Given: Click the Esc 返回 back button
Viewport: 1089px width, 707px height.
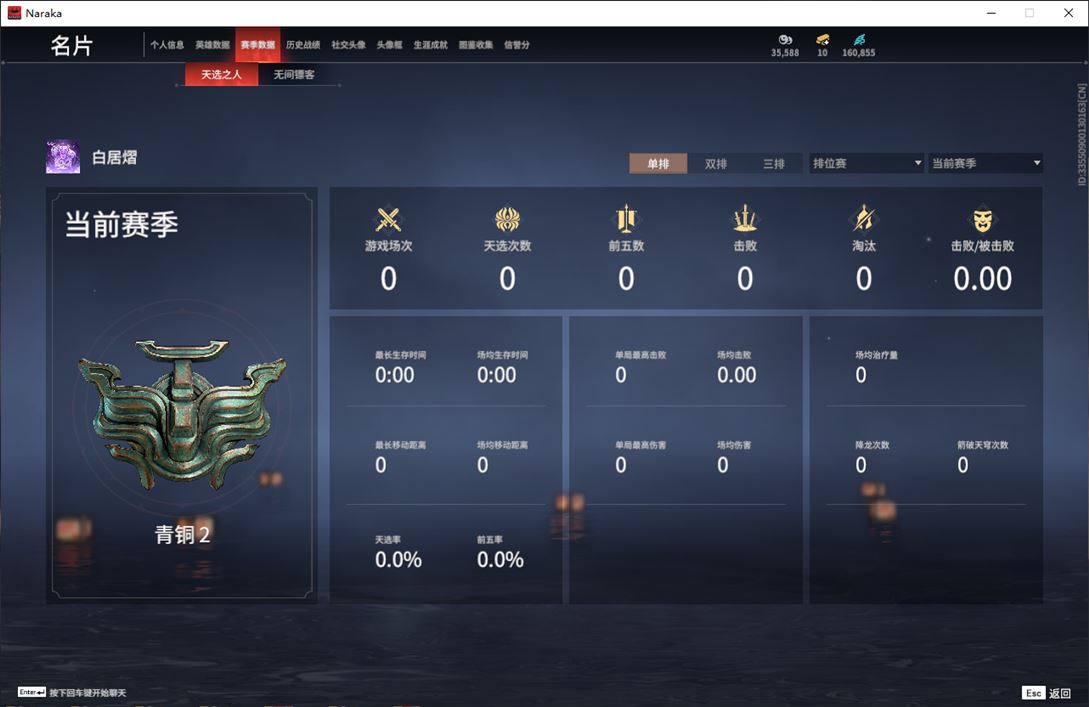Looking at the screenshot, I should 1047,693.
